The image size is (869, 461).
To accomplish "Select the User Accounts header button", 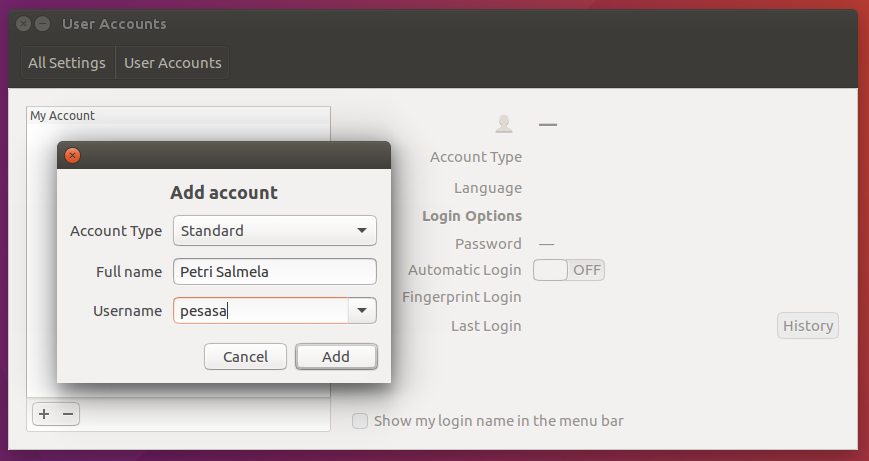I will 172,63.
